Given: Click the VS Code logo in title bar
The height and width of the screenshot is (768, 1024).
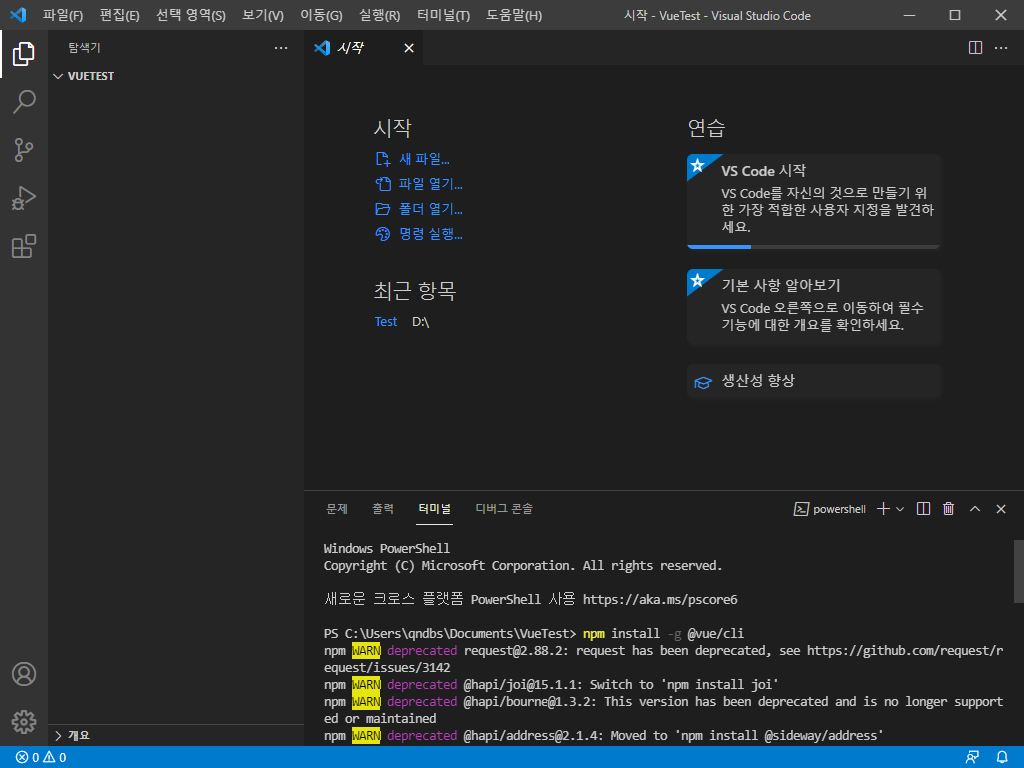Looking at the screenshot, I should point(18,14).
